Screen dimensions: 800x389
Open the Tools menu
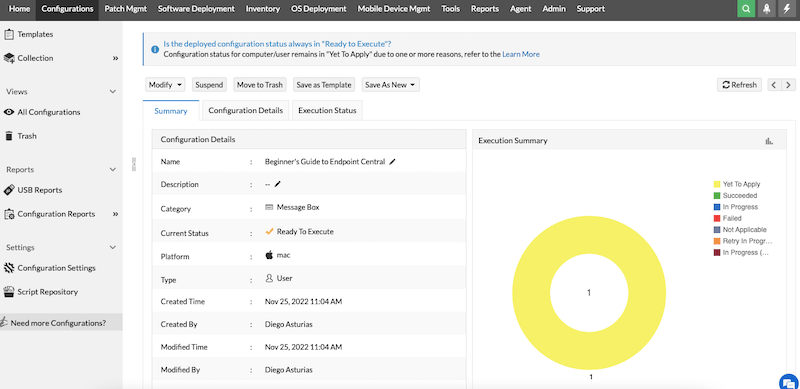[x=451, y=9]
